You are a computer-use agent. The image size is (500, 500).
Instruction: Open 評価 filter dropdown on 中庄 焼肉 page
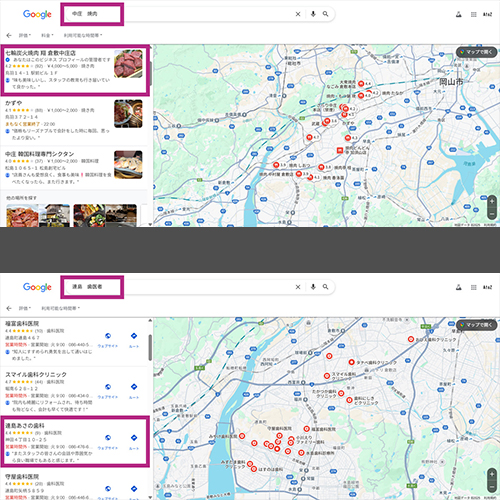(25, 35)
